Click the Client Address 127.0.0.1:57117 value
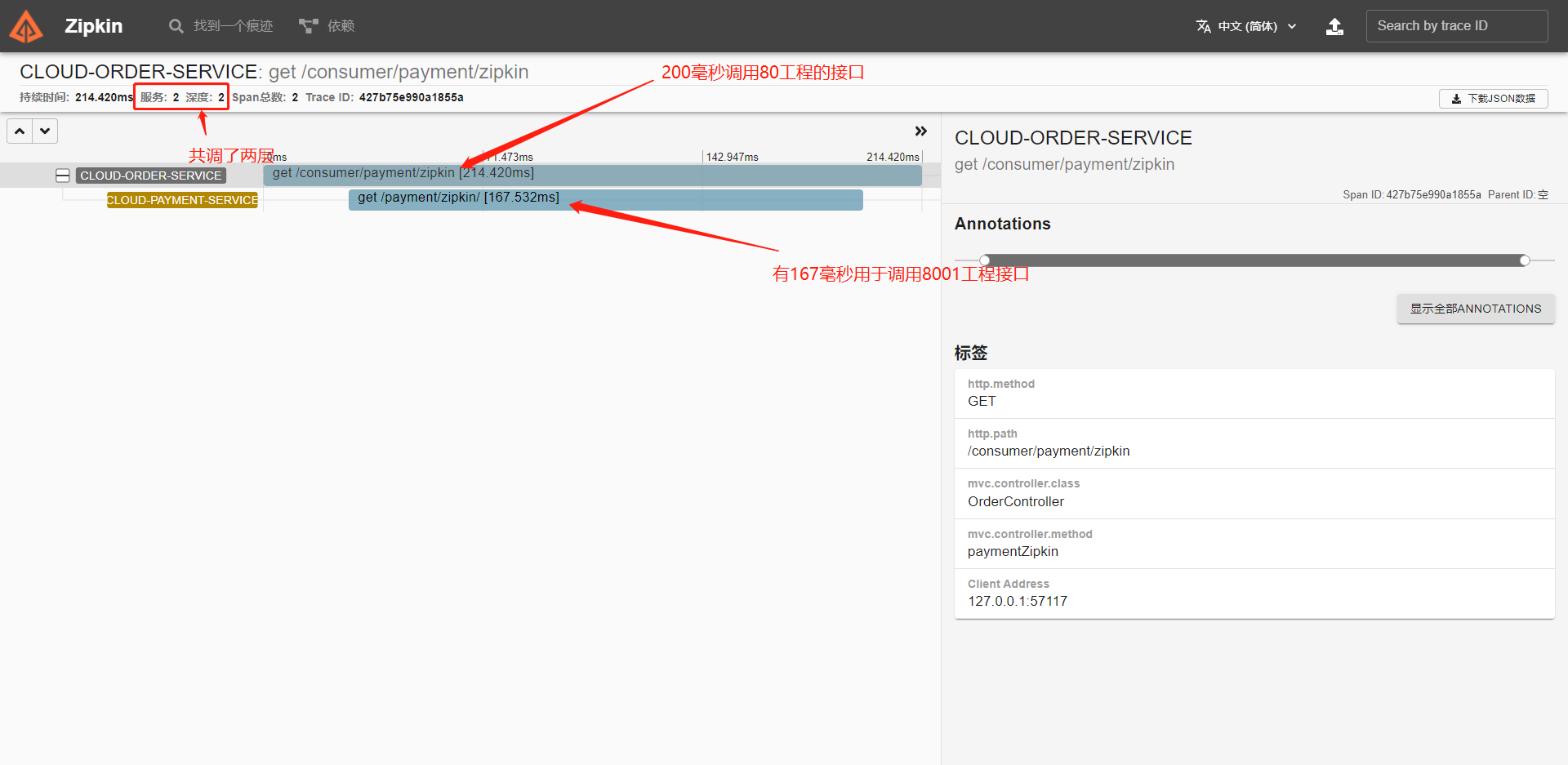Screen dimensions: 1568x765 click(1018, 601)
